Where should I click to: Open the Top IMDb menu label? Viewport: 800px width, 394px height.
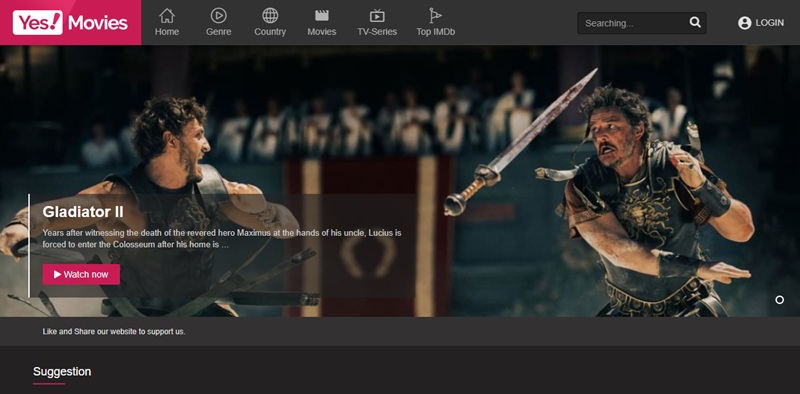pyautogui.click(x=435, y=32)
